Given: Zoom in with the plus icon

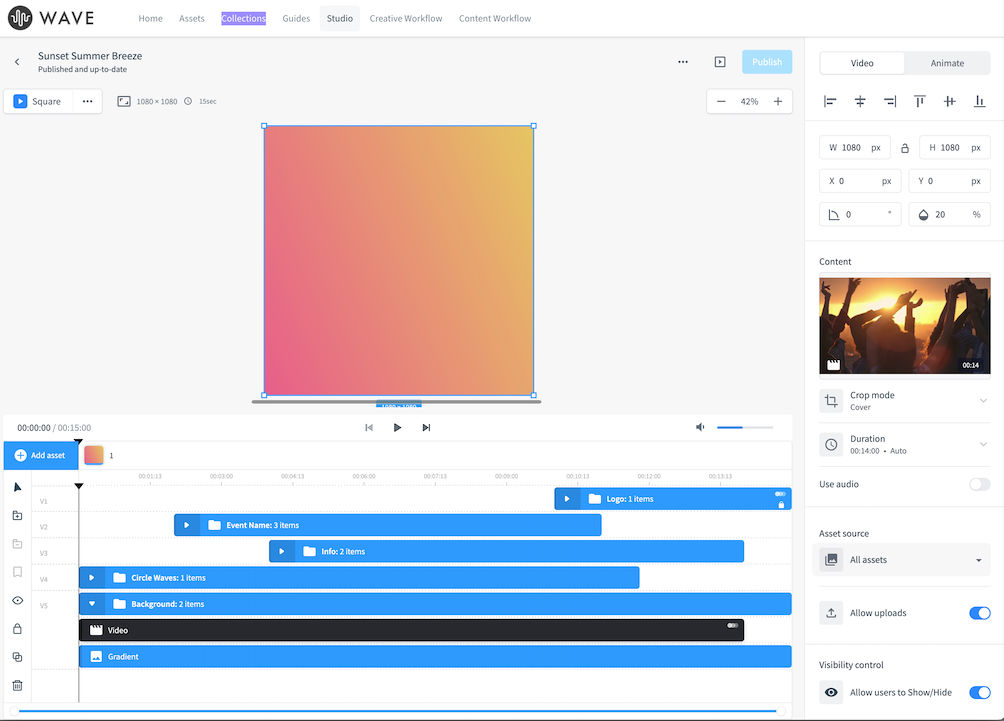Looking at the screenshot, I should (777, 101).
